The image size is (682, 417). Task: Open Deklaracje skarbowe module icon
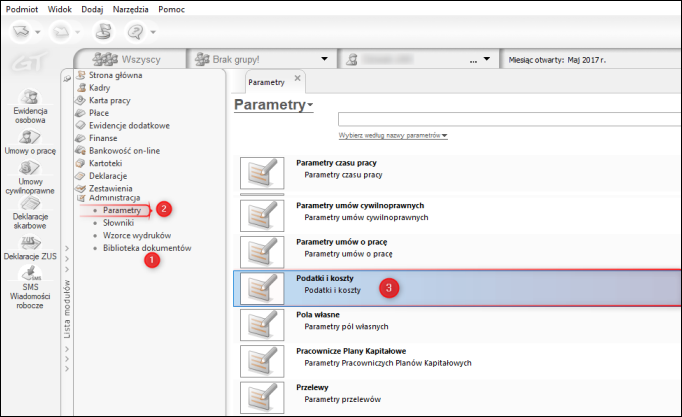[x=30, y=213]
